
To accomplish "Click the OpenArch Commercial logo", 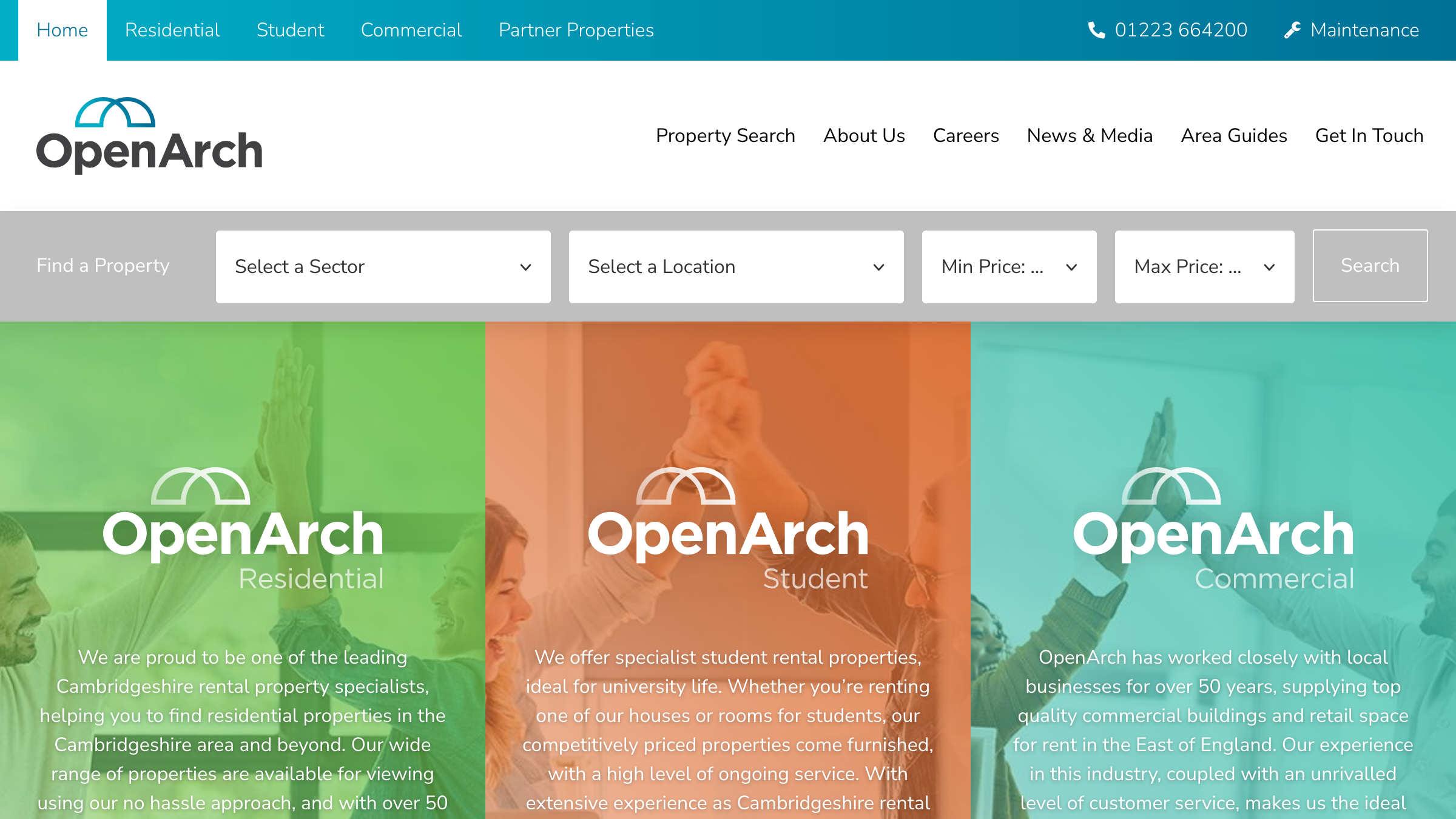I will point(1213,529).
